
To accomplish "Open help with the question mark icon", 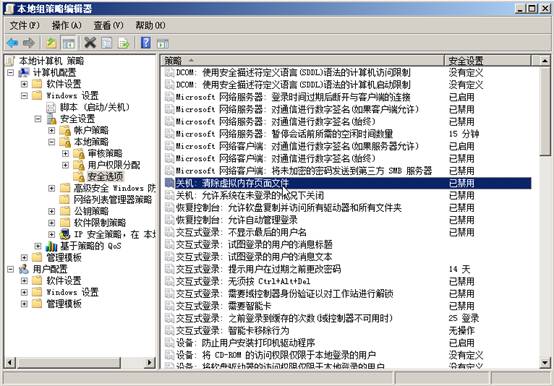I will coord(146,43).
